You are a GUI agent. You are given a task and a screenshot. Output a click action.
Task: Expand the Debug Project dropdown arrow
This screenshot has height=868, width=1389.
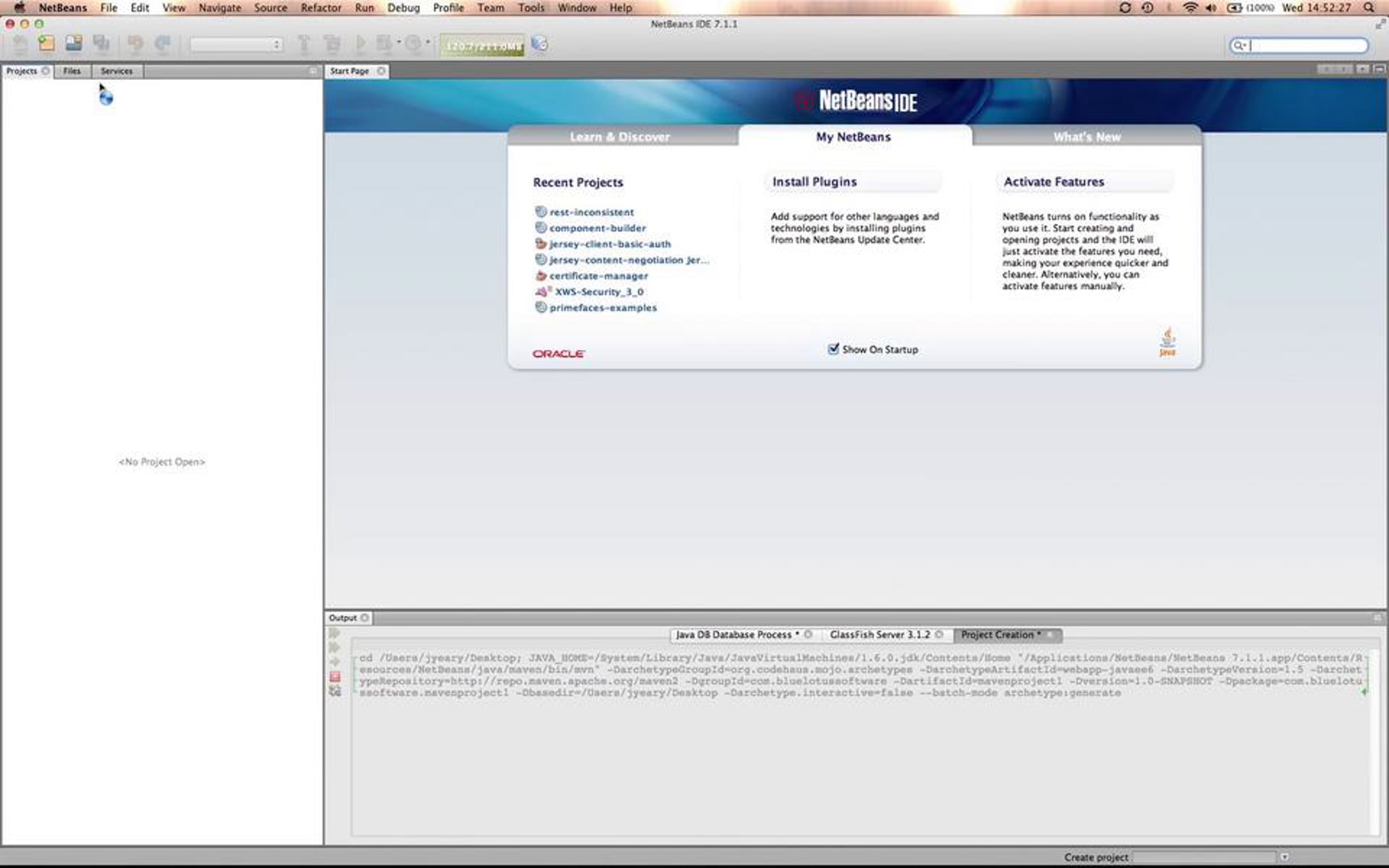click(x=399, y=42)
